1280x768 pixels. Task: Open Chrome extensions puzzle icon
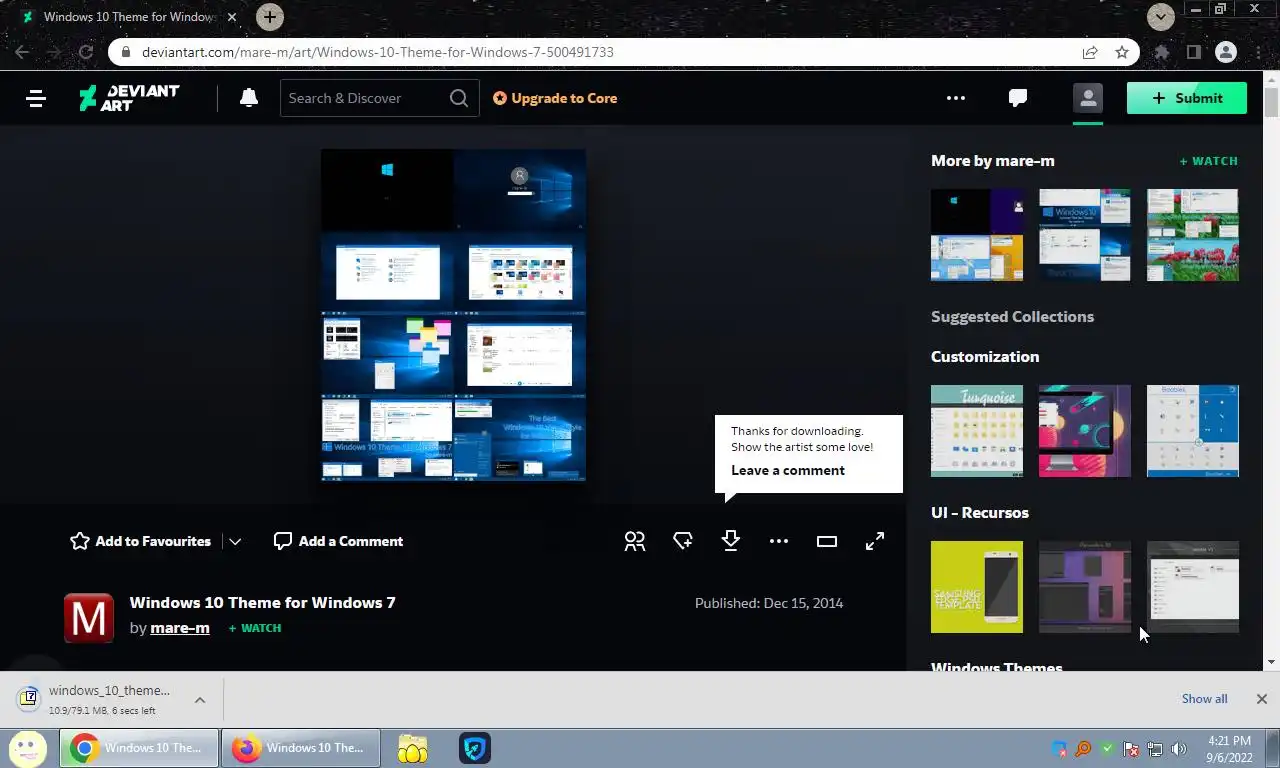(1162, 52)
